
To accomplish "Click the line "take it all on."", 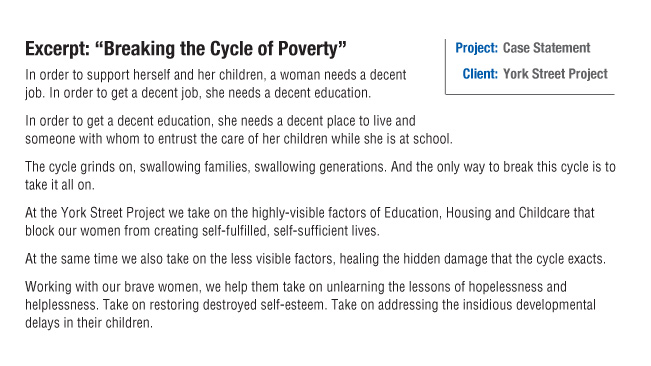I will tap(60, 185).
